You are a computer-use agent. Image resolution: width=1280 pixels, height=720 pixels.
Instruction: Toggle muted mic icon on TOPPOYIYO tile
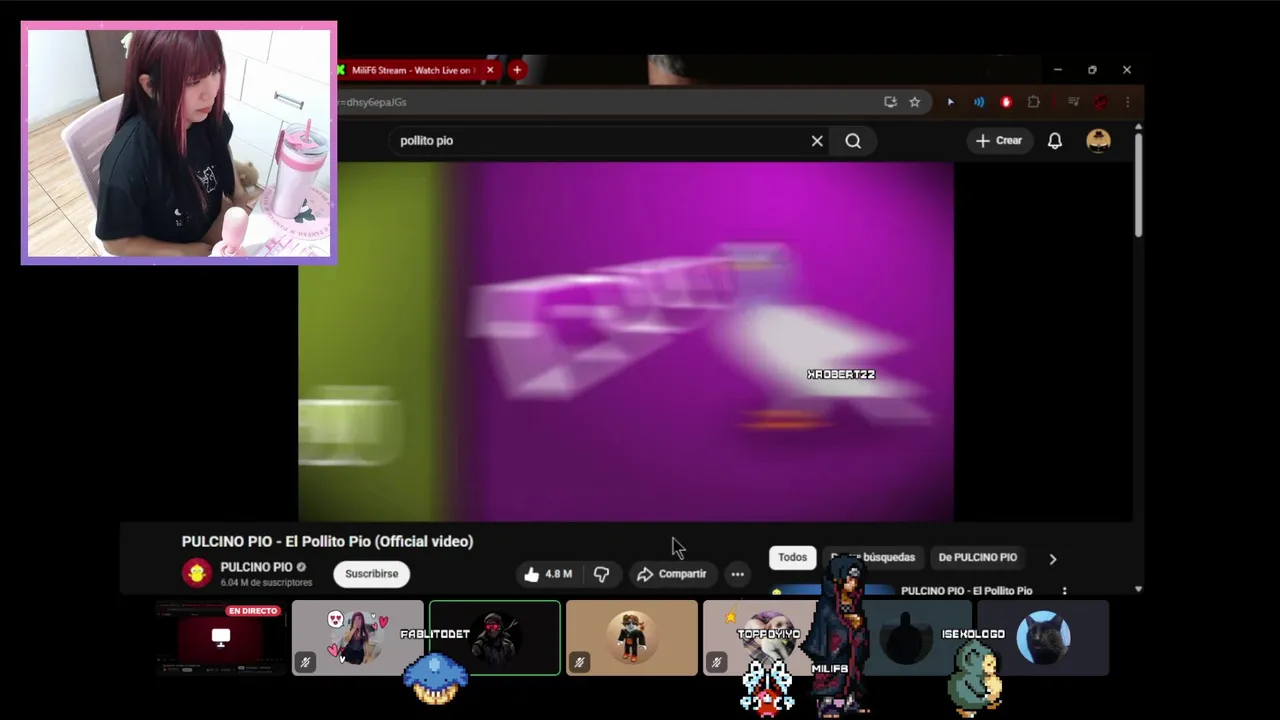(716, 662)
